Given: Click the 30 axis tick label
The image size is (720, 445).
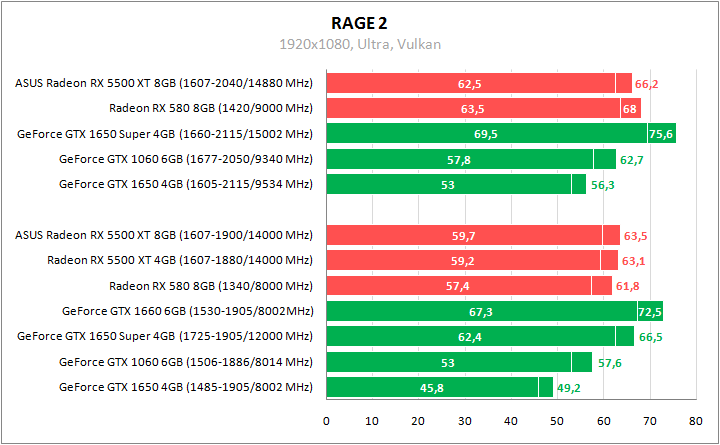Looking at the screenshot, I should [465, 421].
